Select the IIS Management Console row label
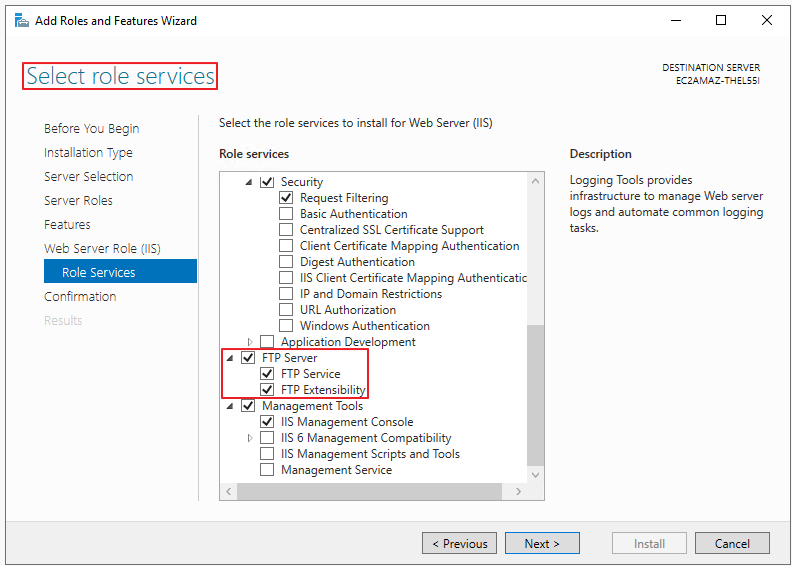 (x=347, y=422)
